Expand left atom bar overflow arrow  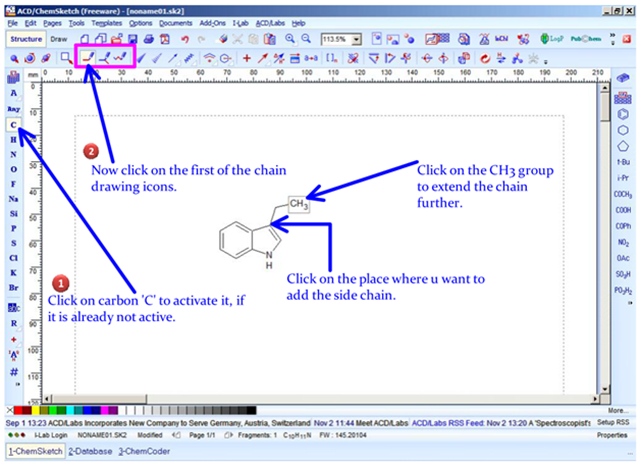[17, 384]
